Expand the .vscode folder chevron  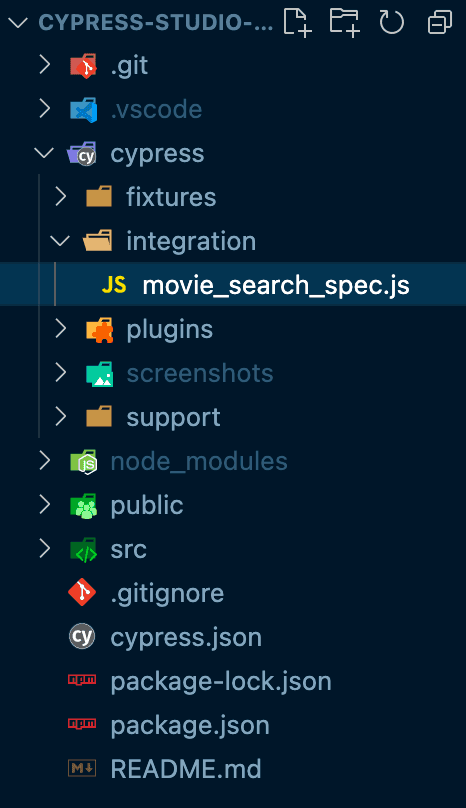click(45, 109)
